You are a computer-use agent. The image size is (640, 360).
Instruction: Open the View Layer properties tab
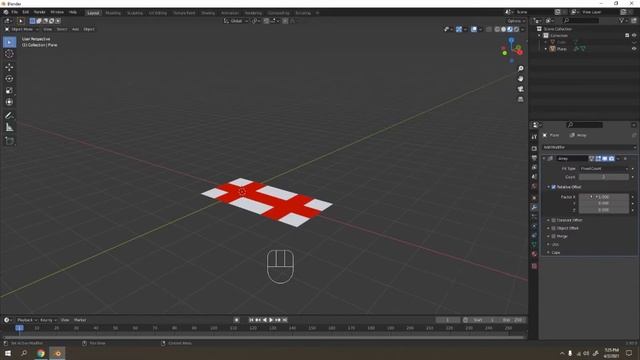pos(534,167)
